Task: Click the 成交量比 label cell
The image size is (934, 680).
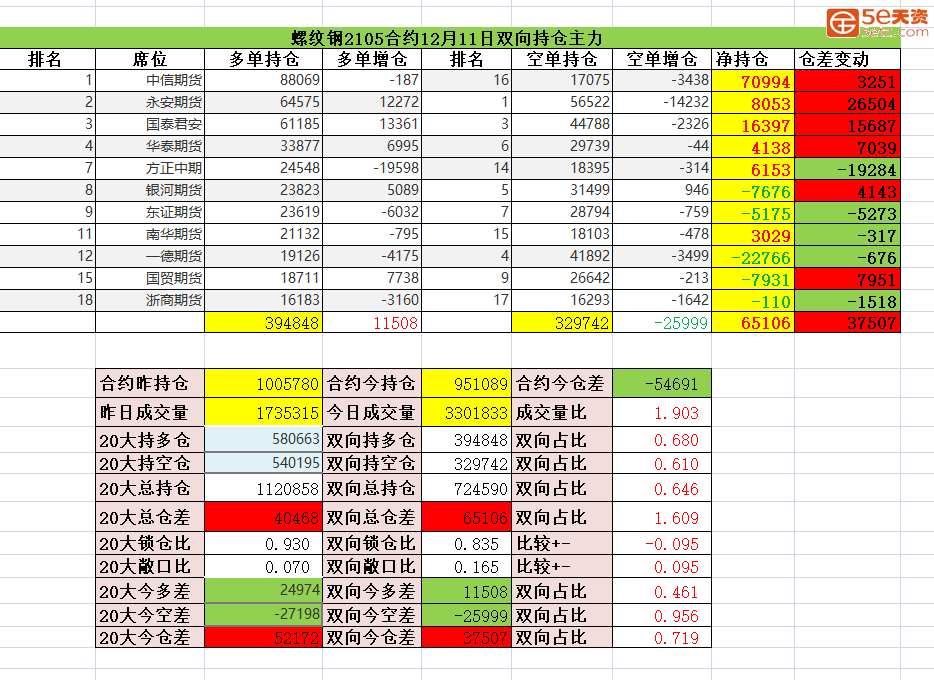Action: 562,412
